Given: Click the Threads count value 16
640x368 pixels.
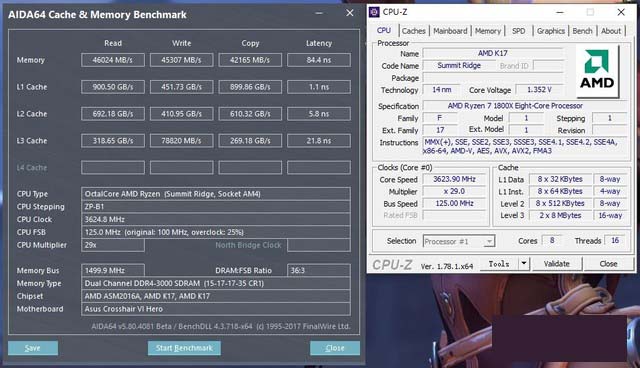Looking at the screenshot, I should click(x=615, y=240).
